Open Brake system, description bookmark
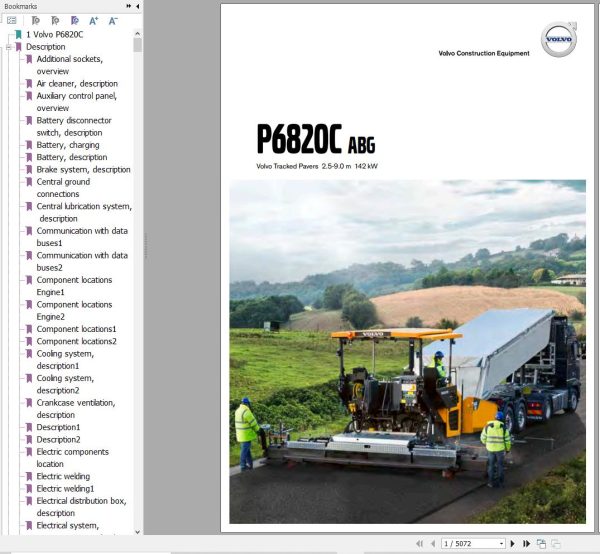 pyautogui.click(x=83, y=169)
